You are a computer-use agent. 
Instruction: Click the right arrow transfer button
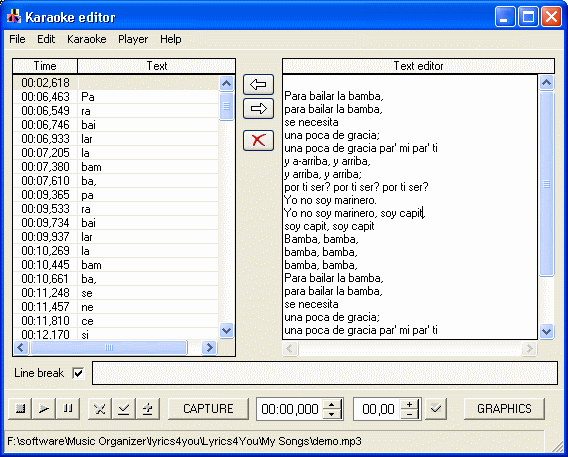pyautogui.click(x=258, y=108)
